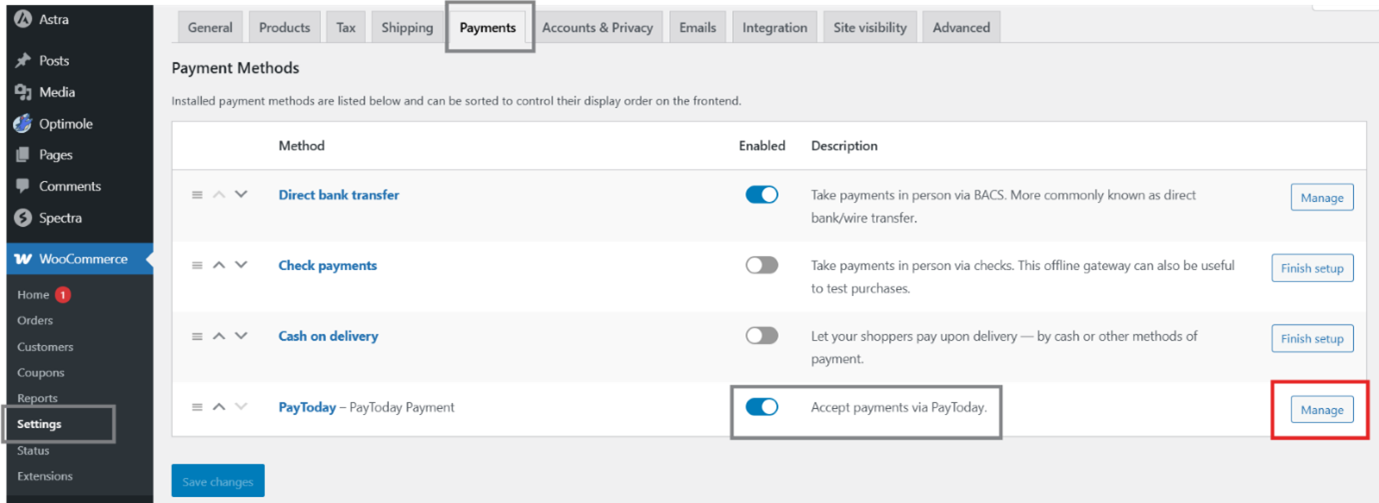Open Optimole via its sidebar icon

coord(23,124)
